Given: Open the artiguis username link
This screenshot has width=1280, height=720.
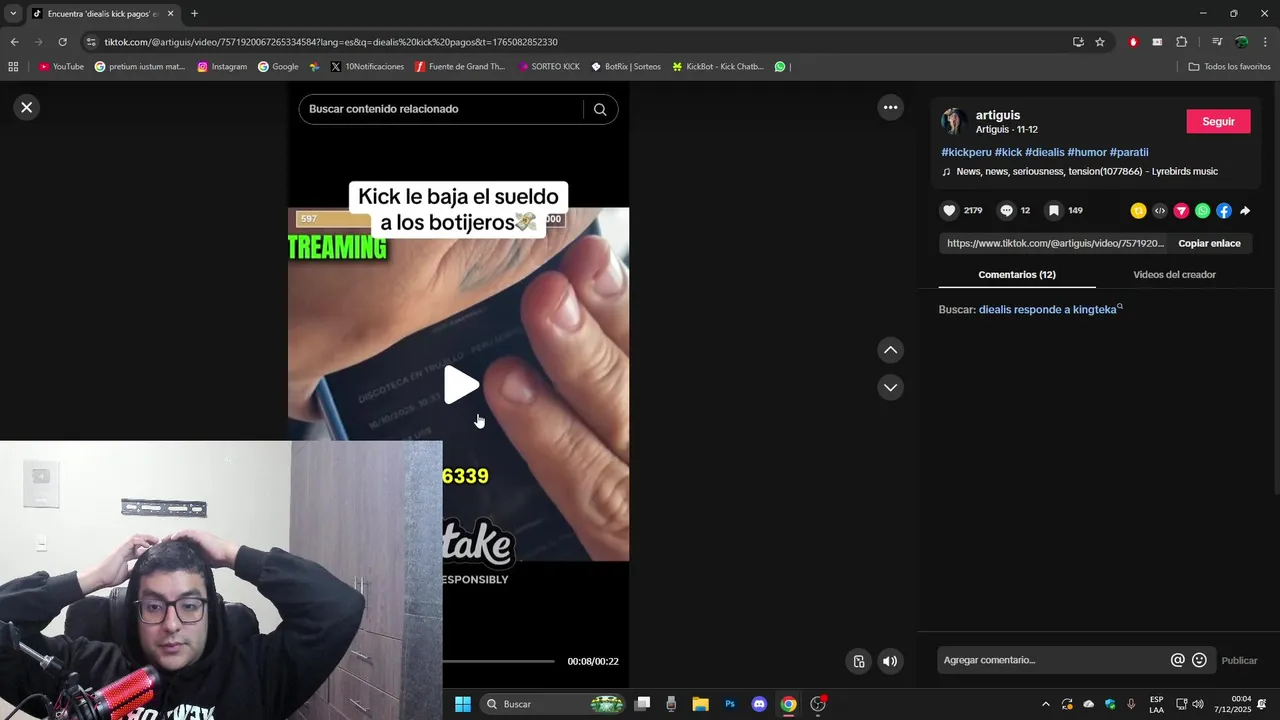Looking at the screenshot, I should pos(998,115).
